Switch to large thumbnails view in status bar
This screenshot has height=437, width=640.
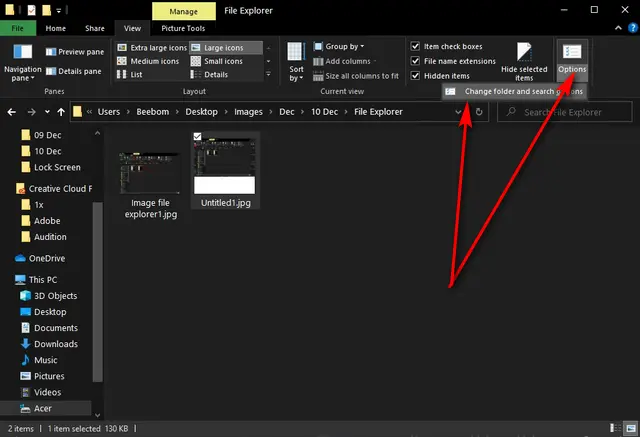coord(631,428)
